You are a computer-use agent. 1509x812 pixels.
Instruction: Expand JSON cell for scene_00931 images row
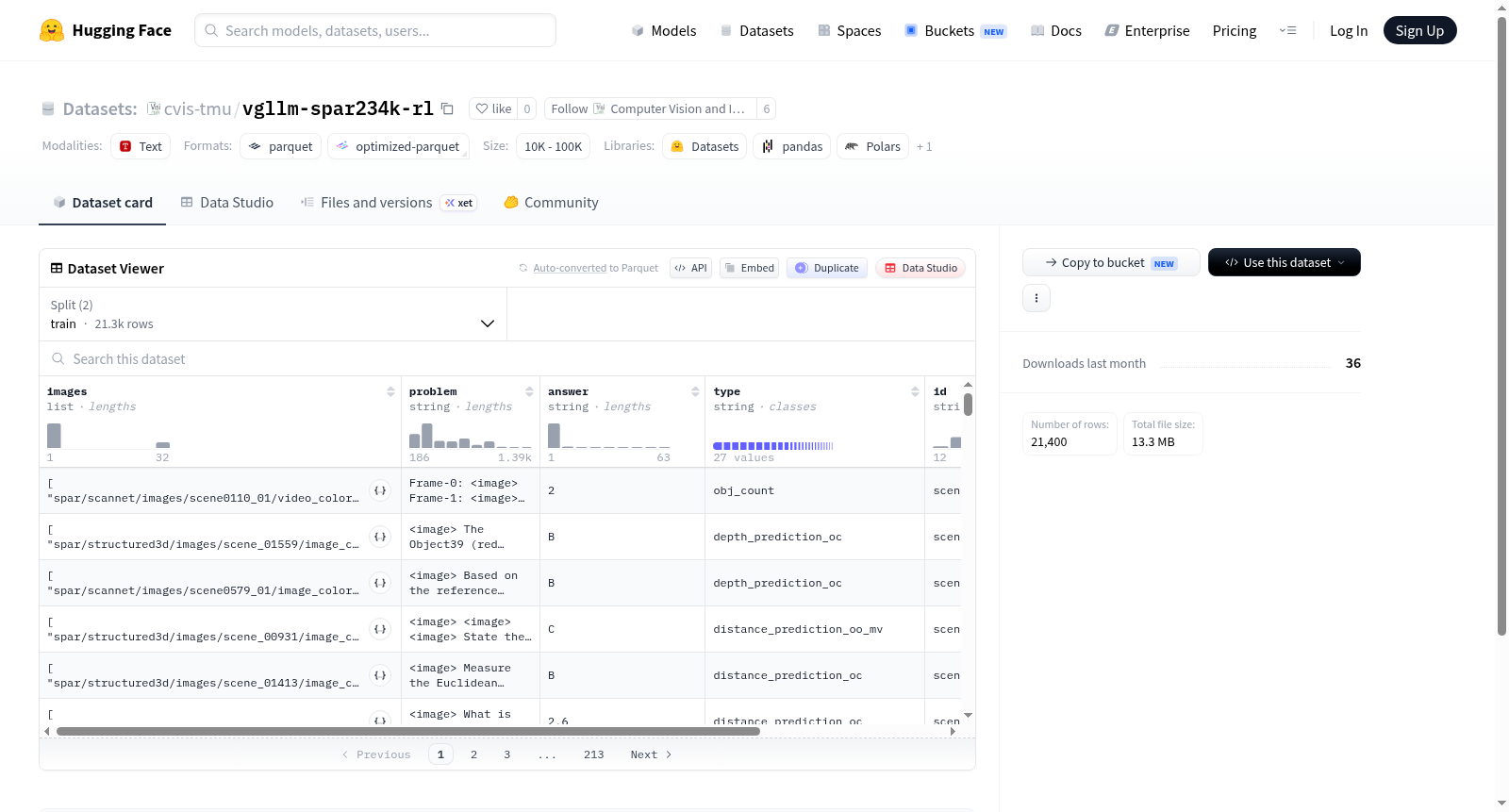point(380,629)
